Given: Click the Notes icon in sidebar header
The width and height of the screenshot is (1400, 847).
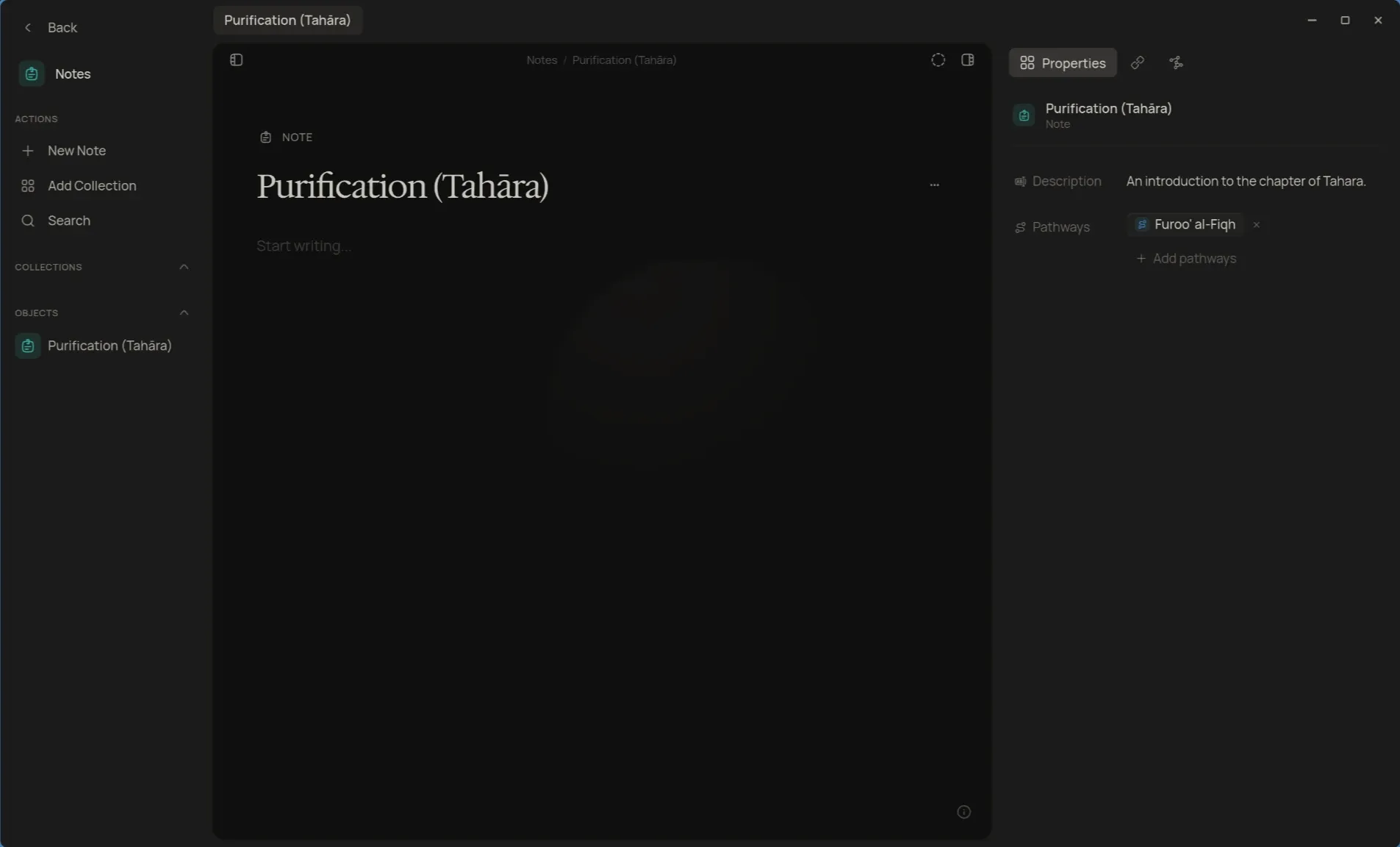Looking at the screenshot, I should coord(32,74).
